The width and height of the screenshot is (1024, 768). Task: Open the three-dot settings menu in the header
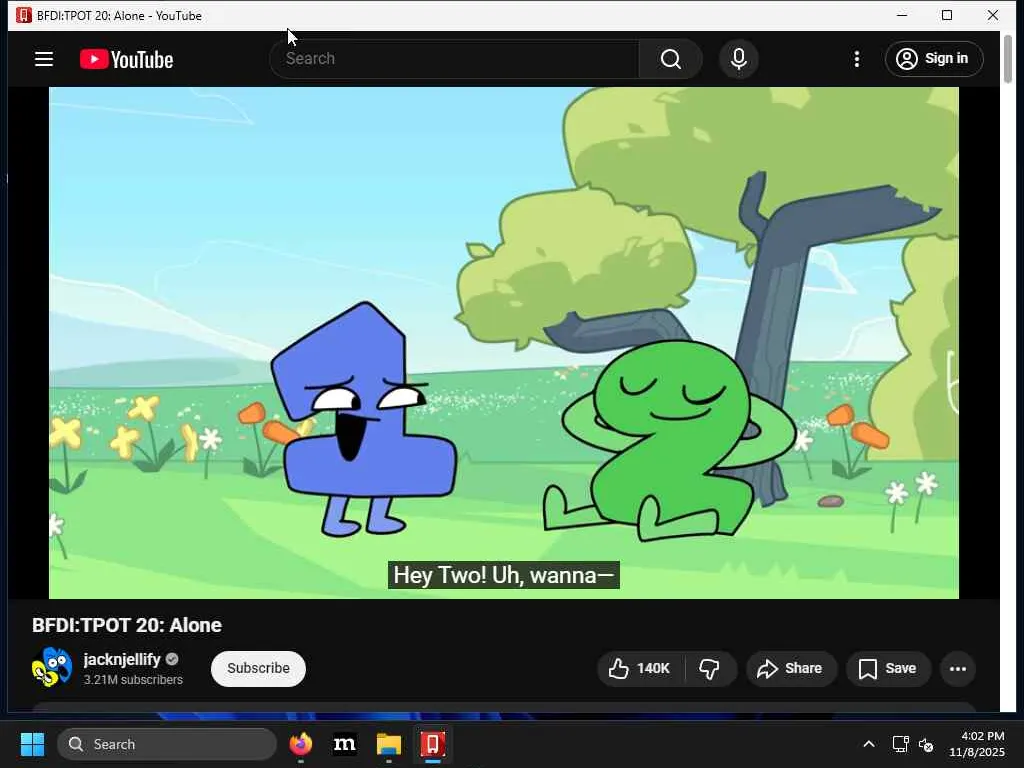click(x=857, y=59)
